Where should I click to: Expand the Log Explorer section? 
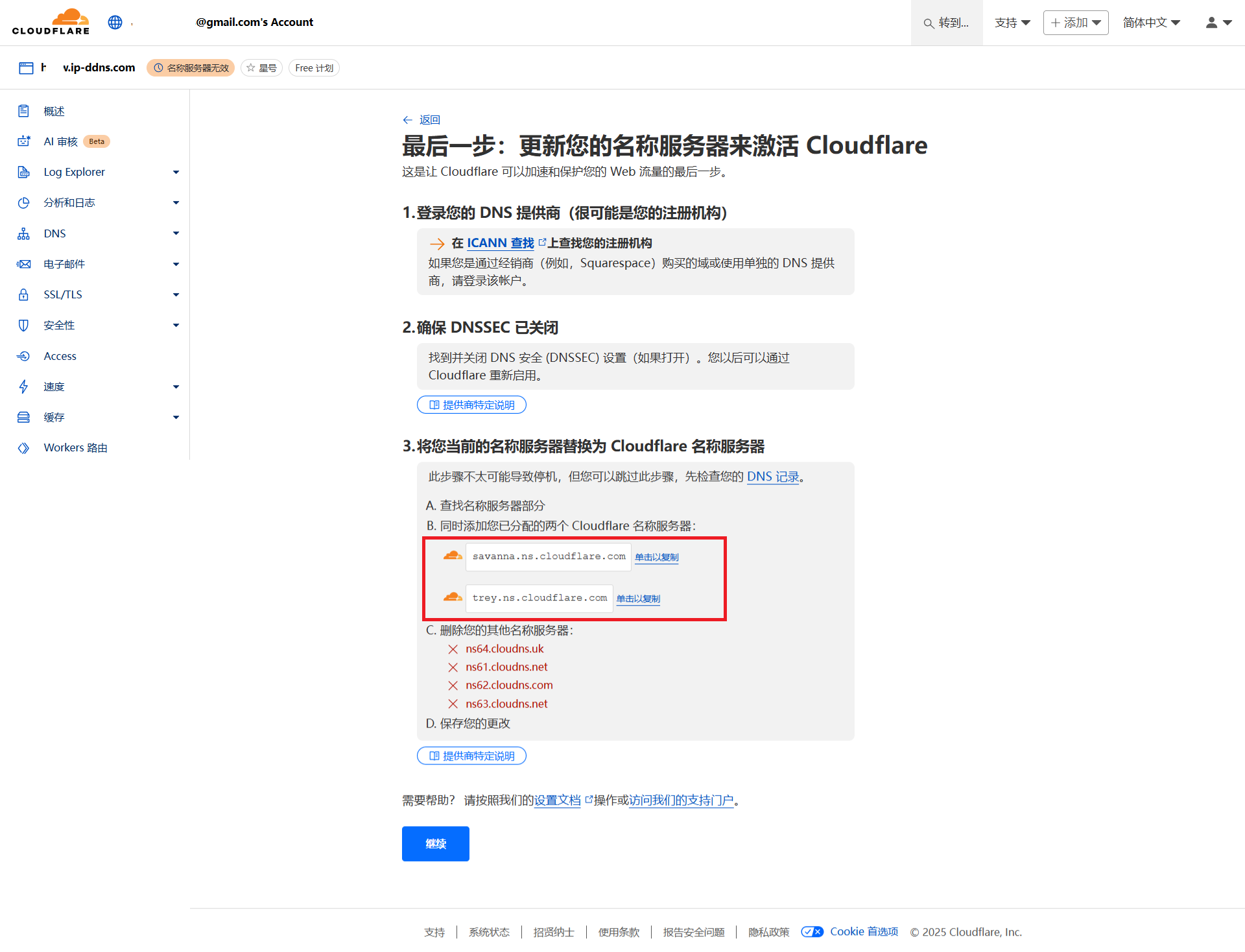(176, 172)
